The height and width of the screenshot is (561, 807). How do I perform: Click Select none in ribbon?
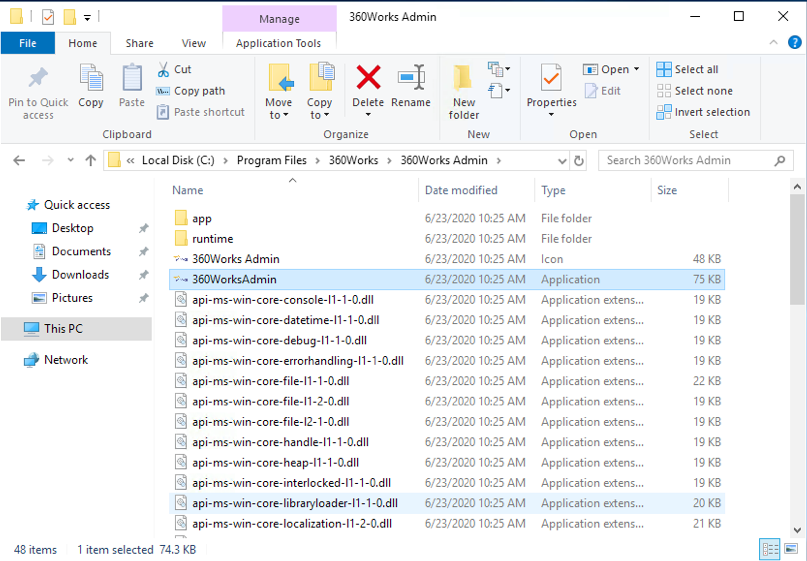(x=694, y=91)
